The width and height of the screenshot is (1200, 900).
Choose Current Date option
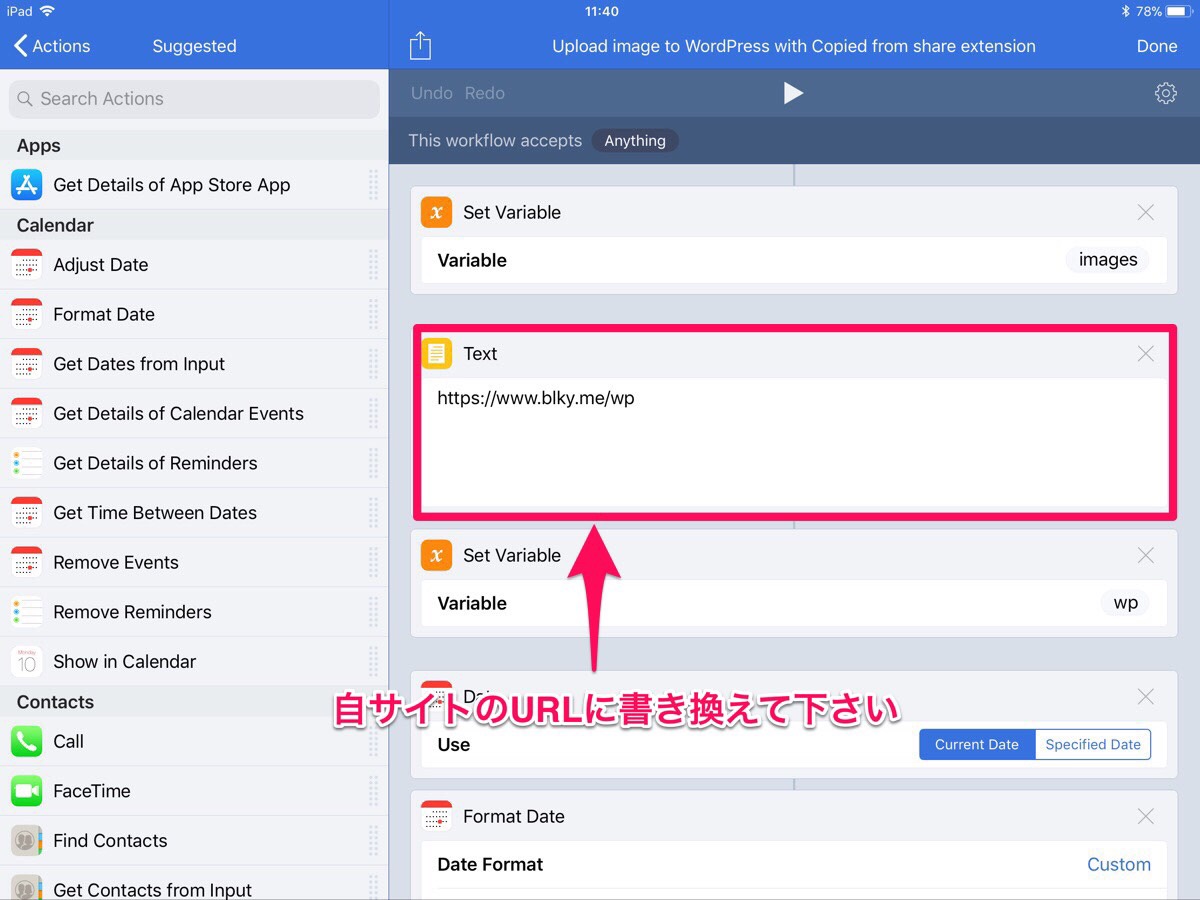pos(977,745)
